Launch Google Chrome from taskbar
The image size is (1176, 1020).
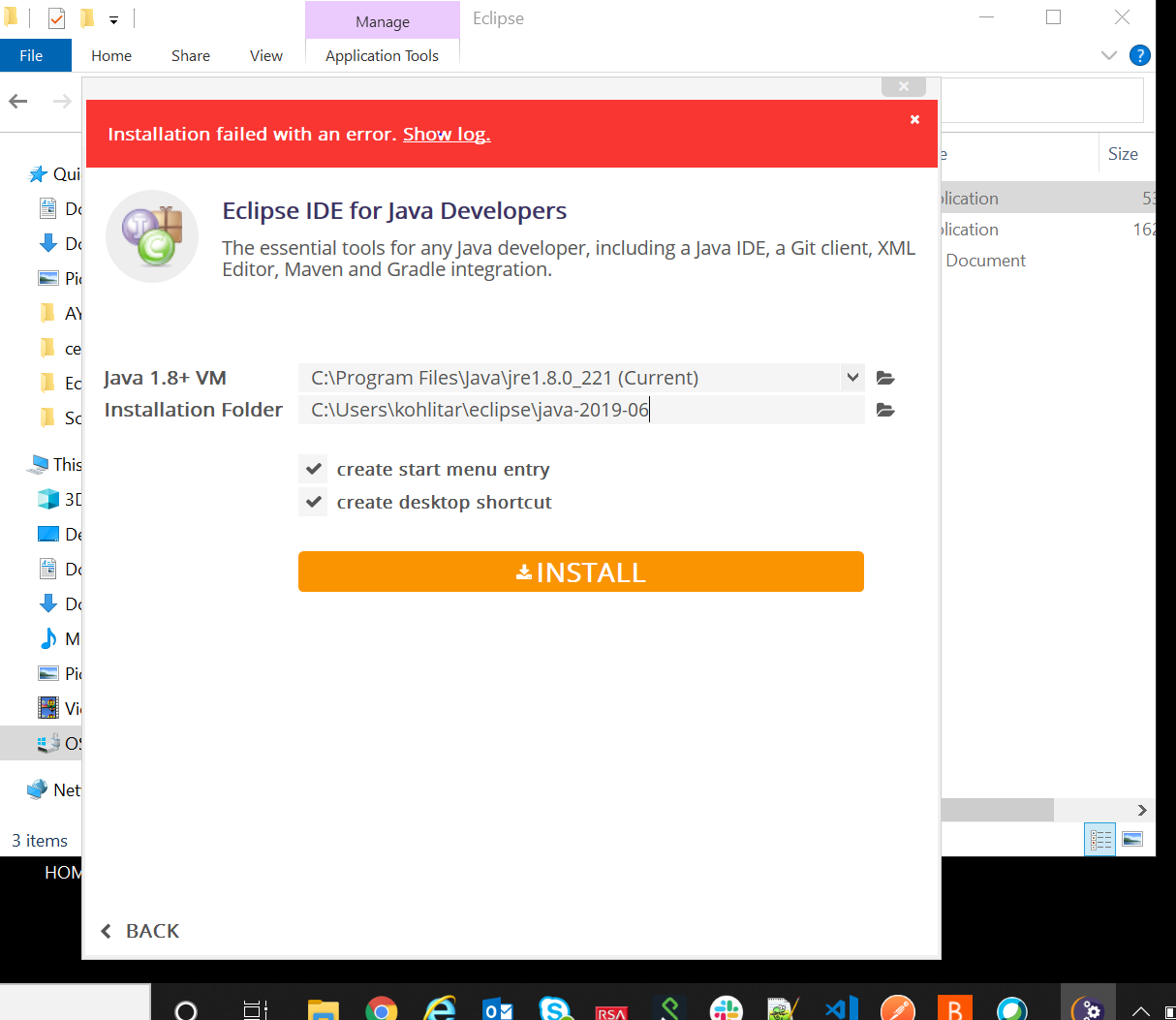[x=382, y=1010]
